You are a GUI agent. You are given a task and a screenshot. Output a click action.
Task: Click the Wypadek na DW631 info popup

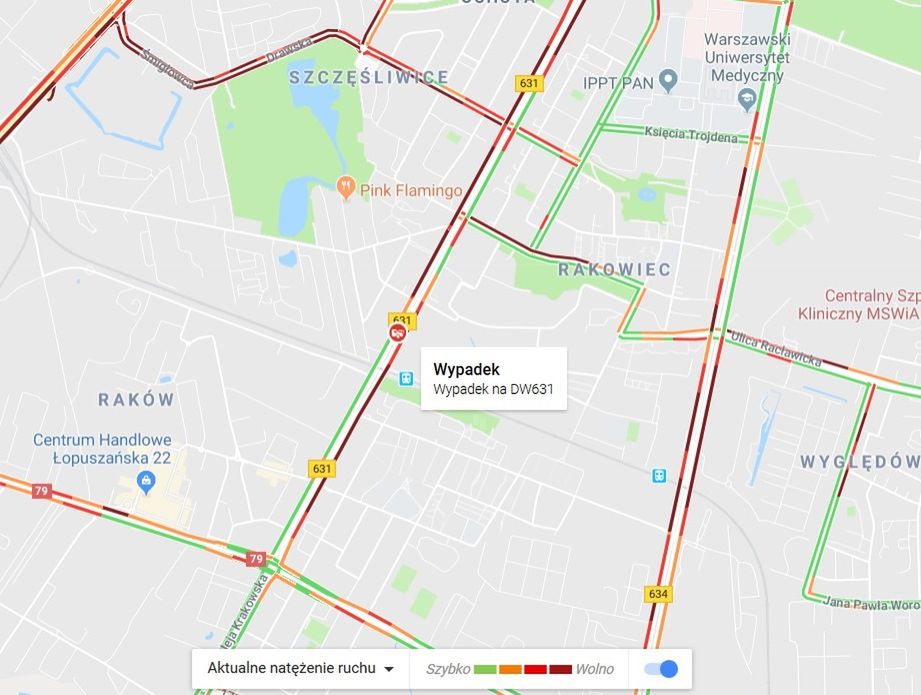(493, 378)
